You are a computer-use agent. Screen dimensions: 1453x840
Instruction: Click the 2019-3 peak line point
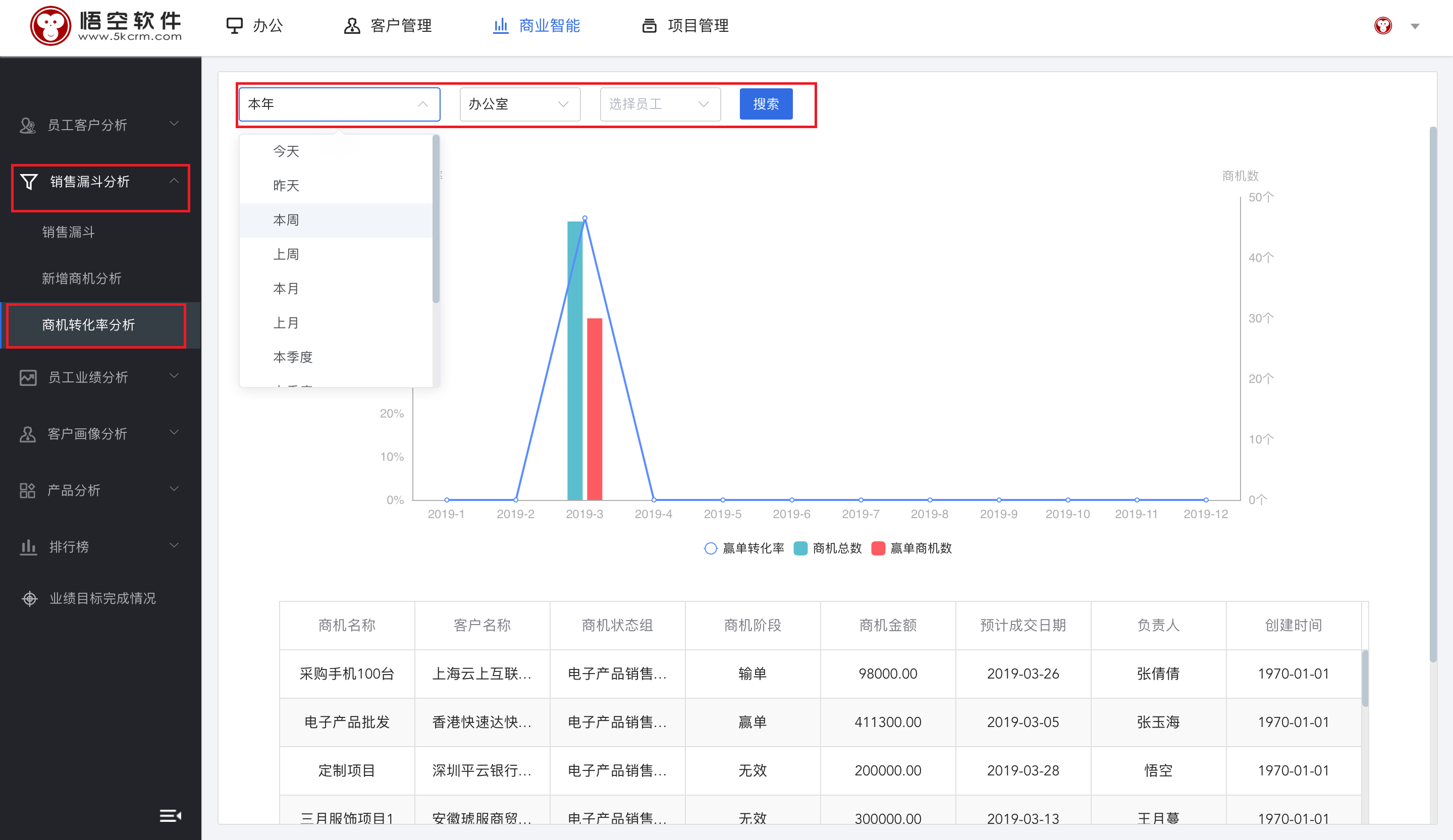(584, 218)
